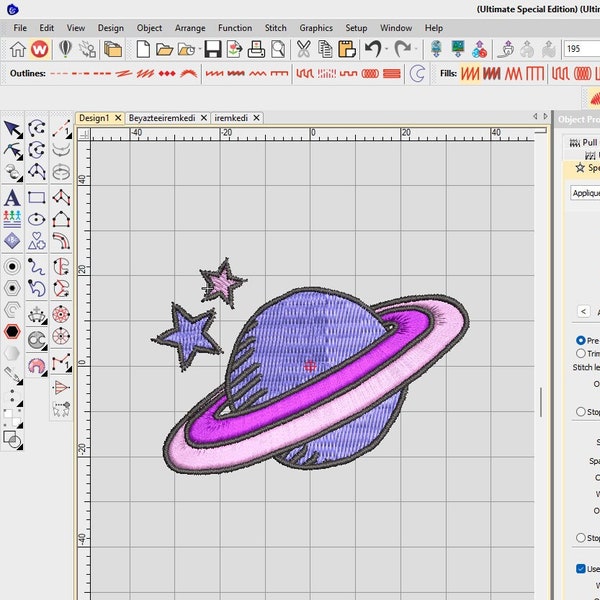
Task: Click the less-than previous button in properties
Action: pos(583,311)
